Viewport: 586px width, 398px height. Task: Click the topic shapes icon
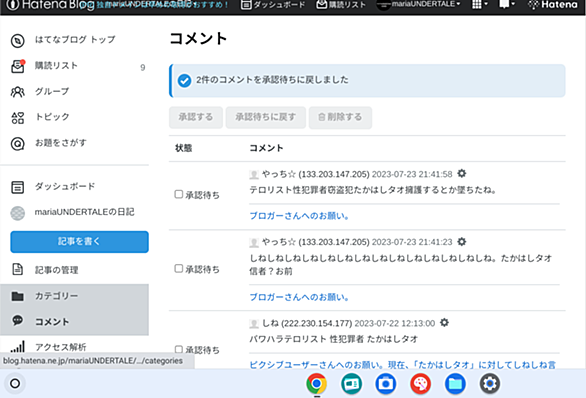pyautogui.click(x=18, y=118)
